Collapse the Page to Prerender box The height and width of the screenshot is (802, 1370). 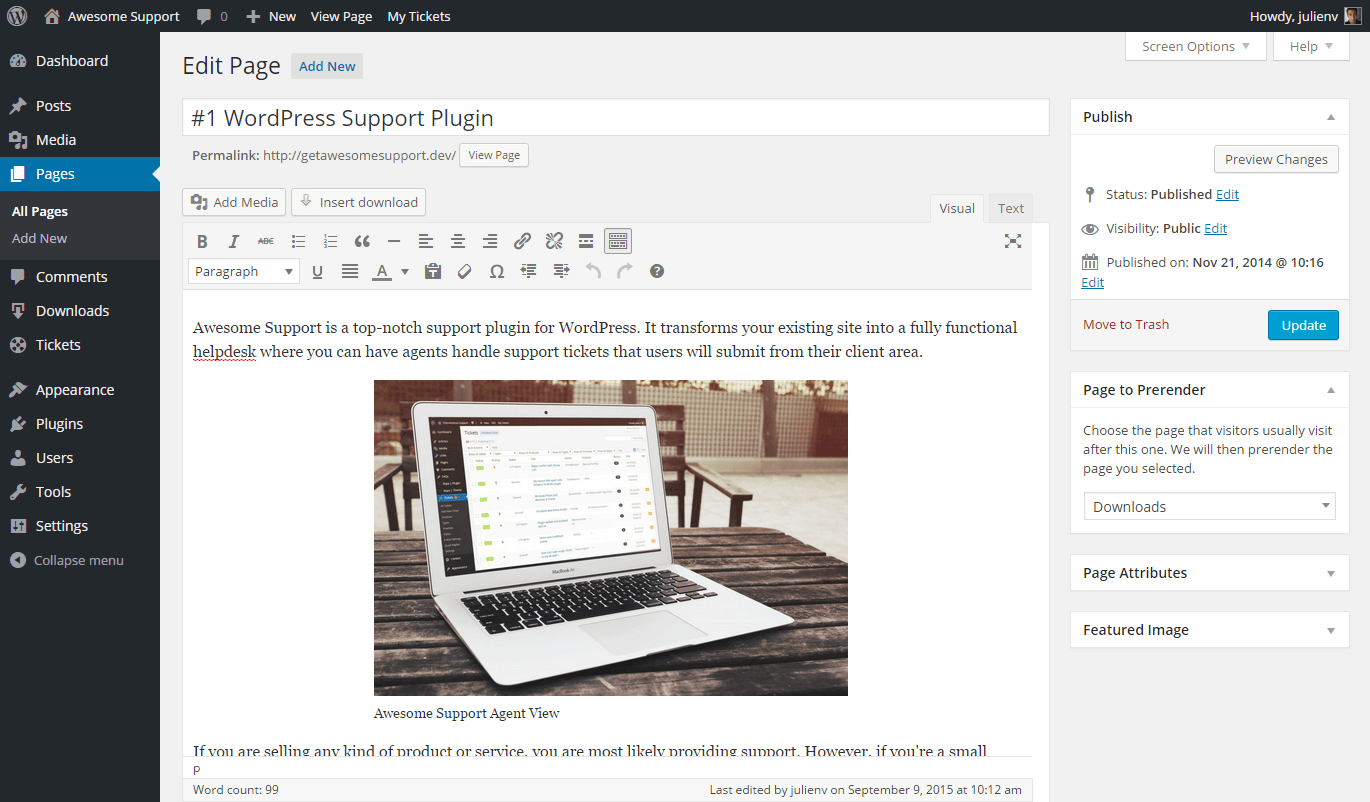point(1330,390)
